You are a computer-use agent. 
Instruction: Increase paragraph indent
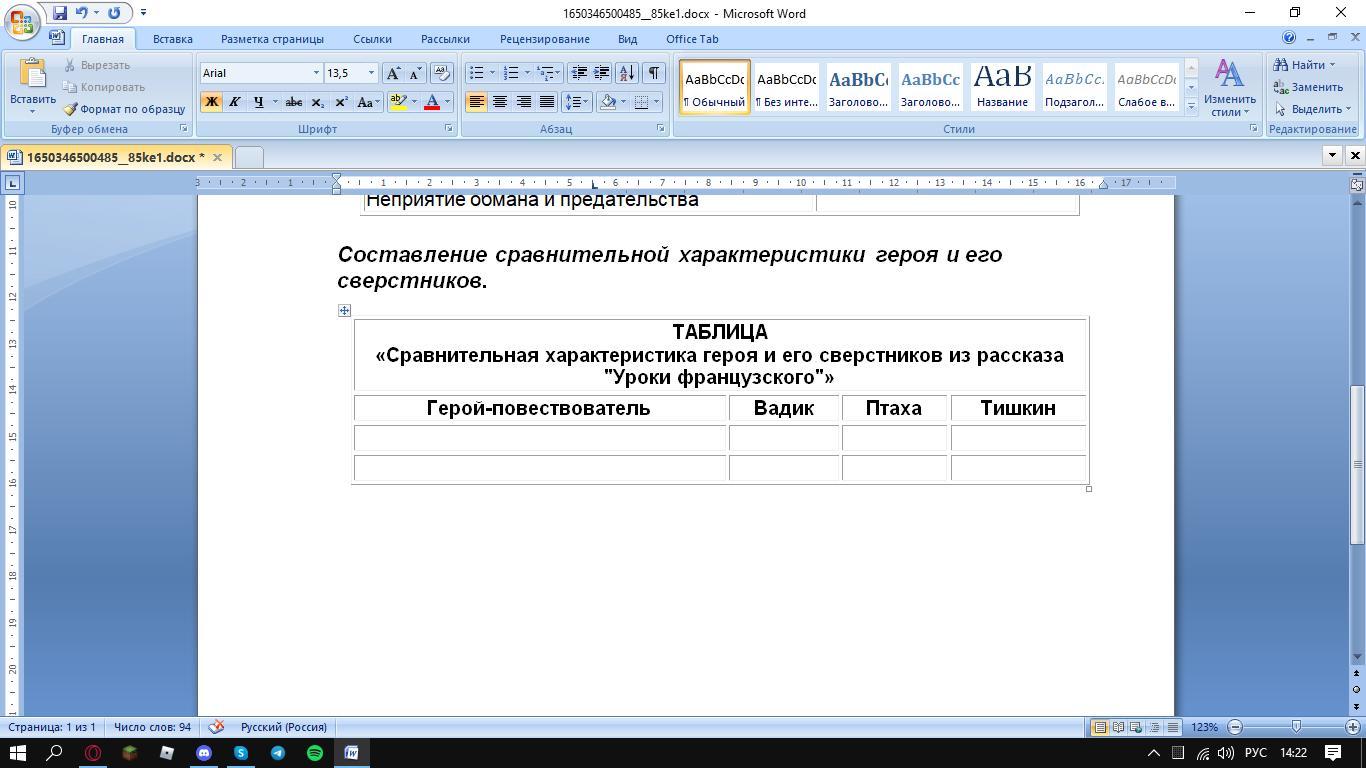tap(602, 73)
